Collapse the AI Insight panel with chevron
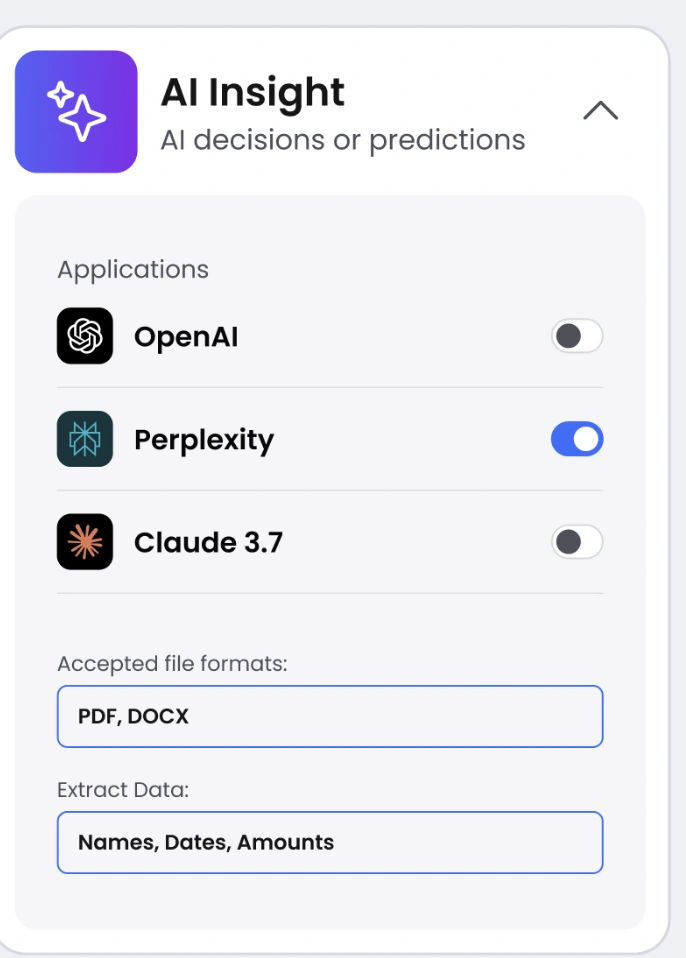Screen dimensions: 686x958 (x=600, y=110)
